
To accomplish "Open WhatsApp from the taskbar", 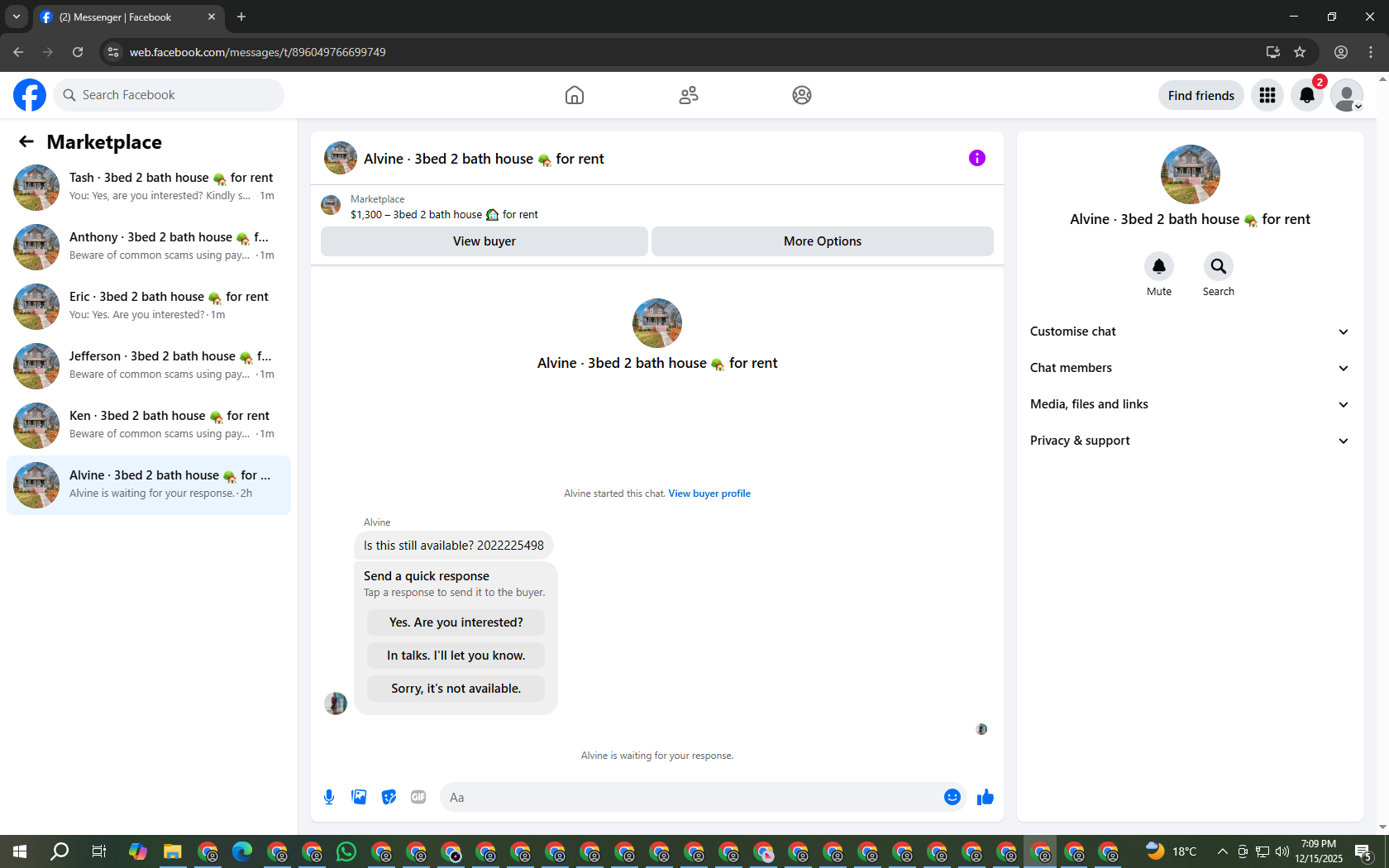I will pos(346,851).
